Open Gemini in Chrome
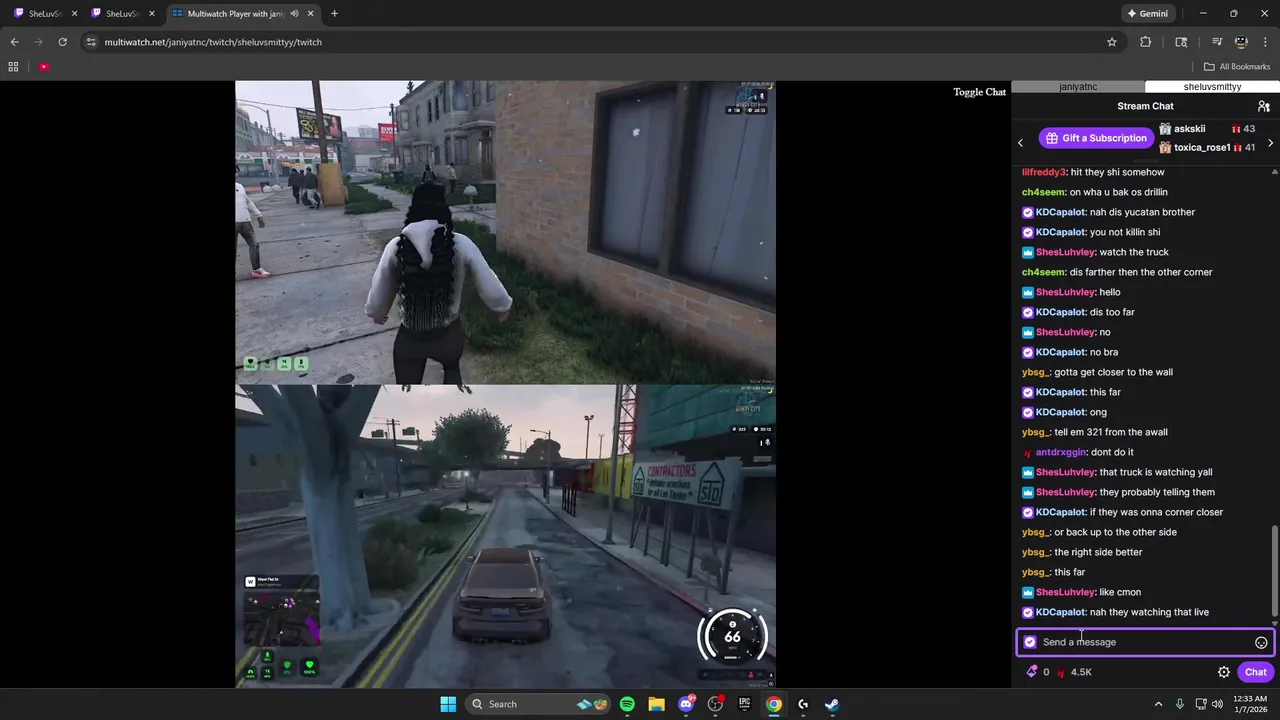The width and height of the screenshot is (1280, 720). coord(1147,14)
